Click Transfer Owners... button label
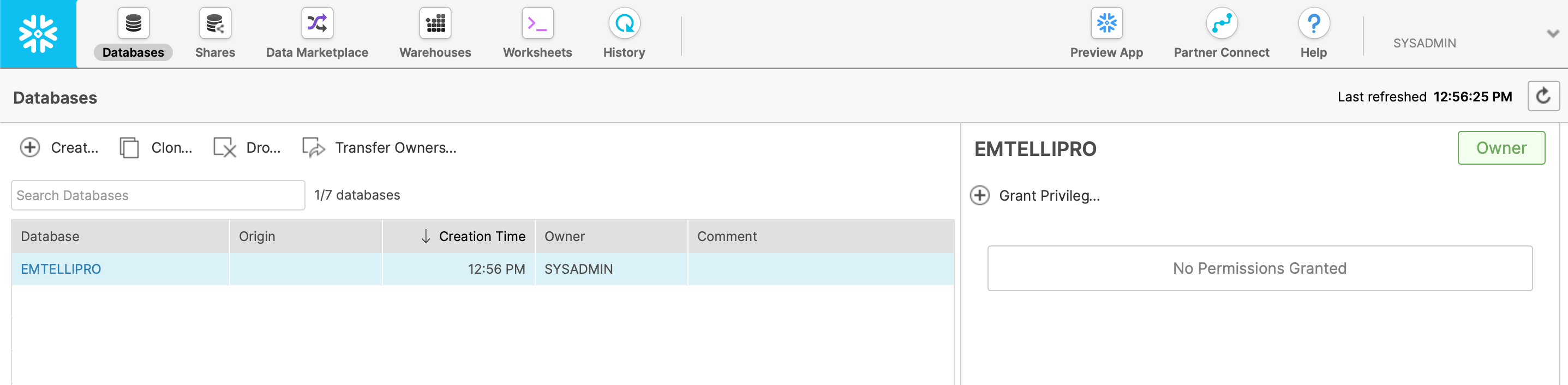The height and width of the screenshot is (385, 1568). tap(396, 148)
